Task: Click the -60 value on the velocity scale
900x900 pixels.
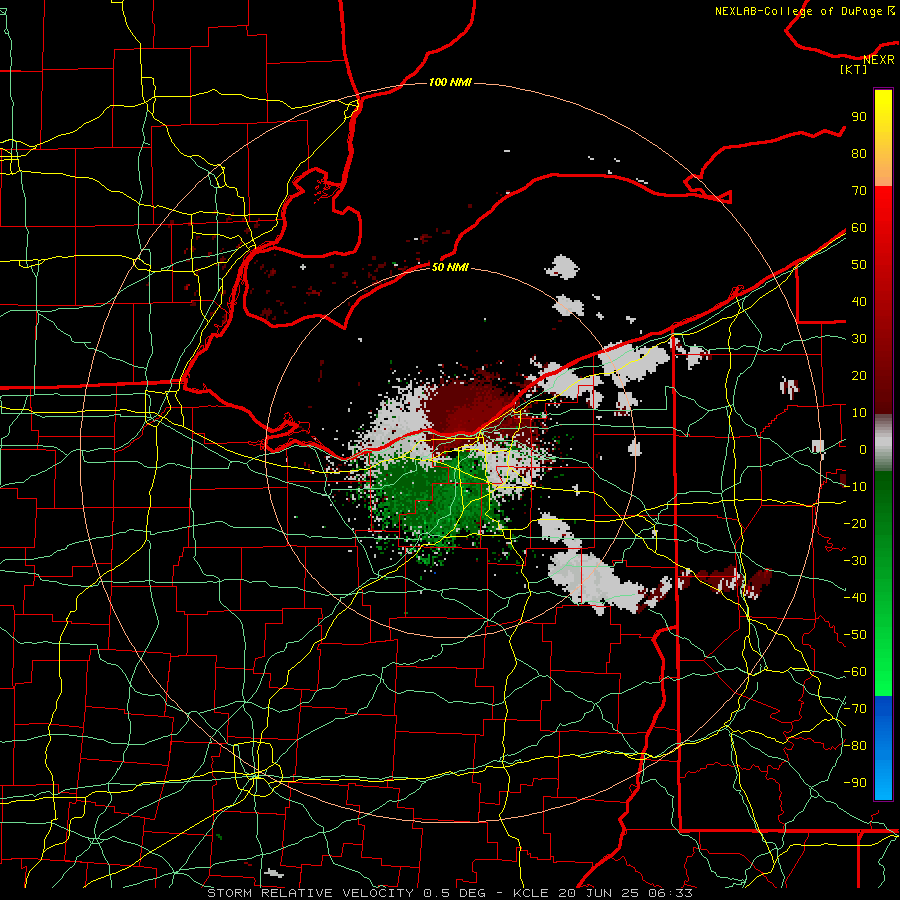Action: pyautogui.click(x=855, y=672)
